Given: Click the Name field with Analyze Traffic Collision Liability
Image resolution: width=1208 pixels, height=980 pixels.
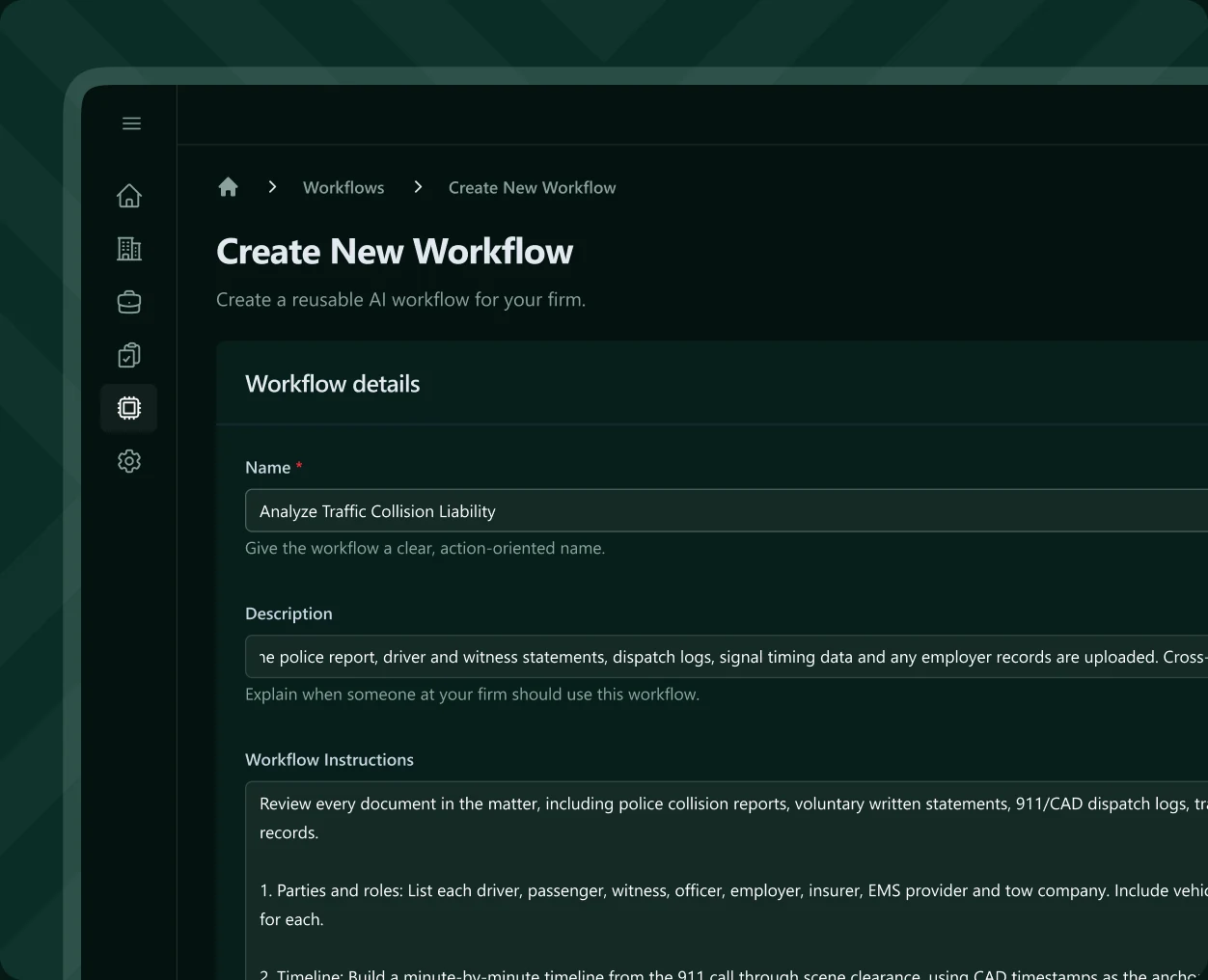Looking at the screenshot, I should [x=727, y=510].
